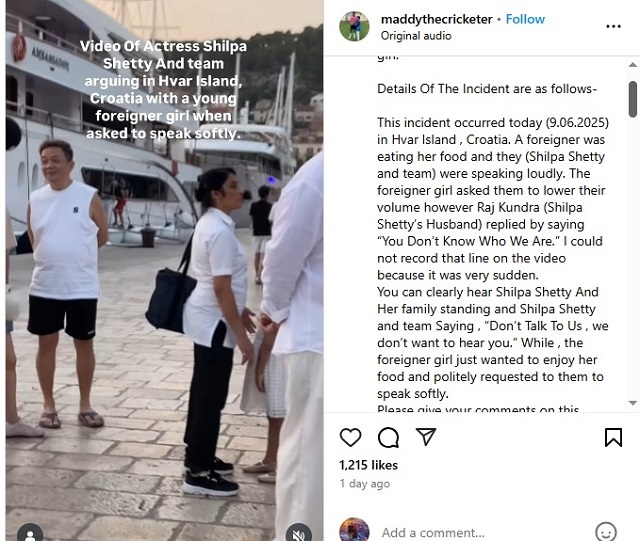Unmute the video sound icon
This screenshot has height=541, width=640.
299,533
